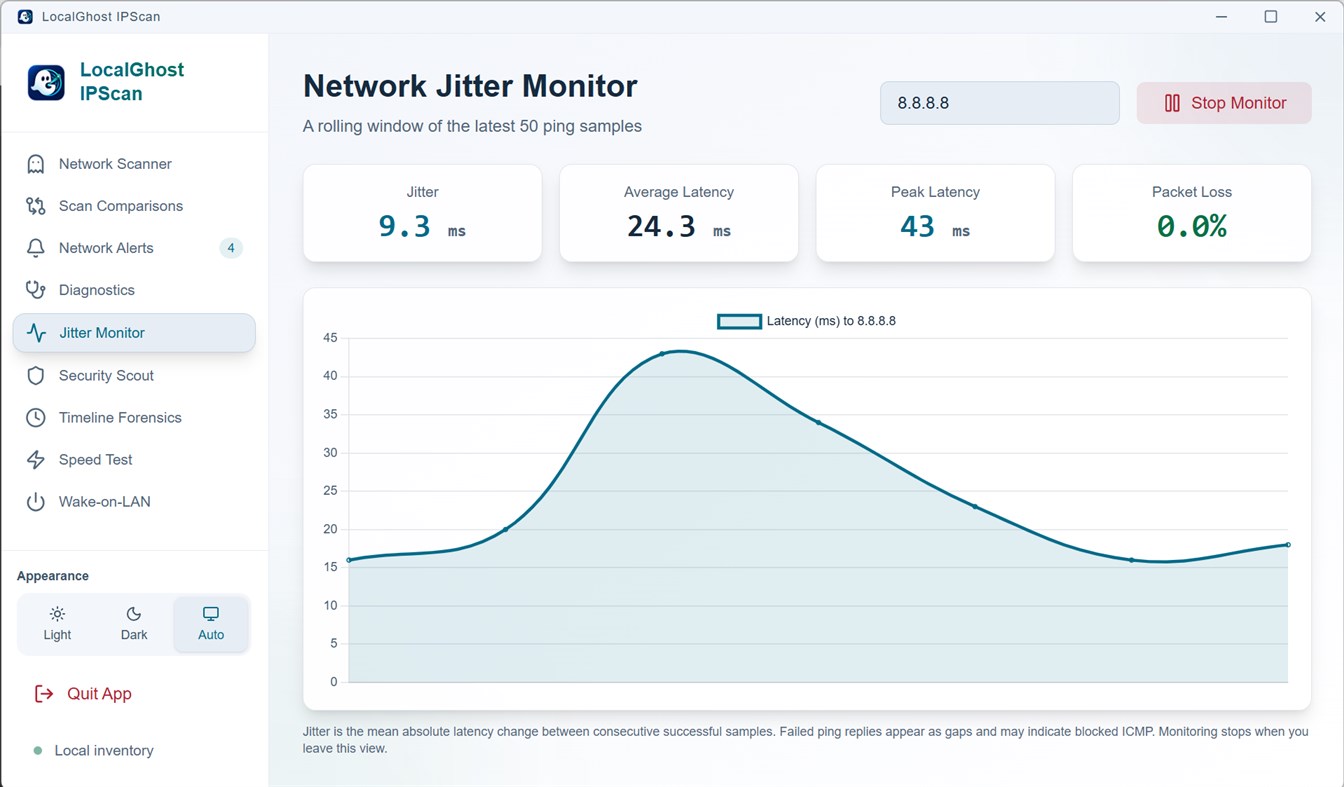Image resolution: width=1344 pixels, height=787 pixels.
Task: Switch appearance to Light mode
Action: (x=57, y=624)
